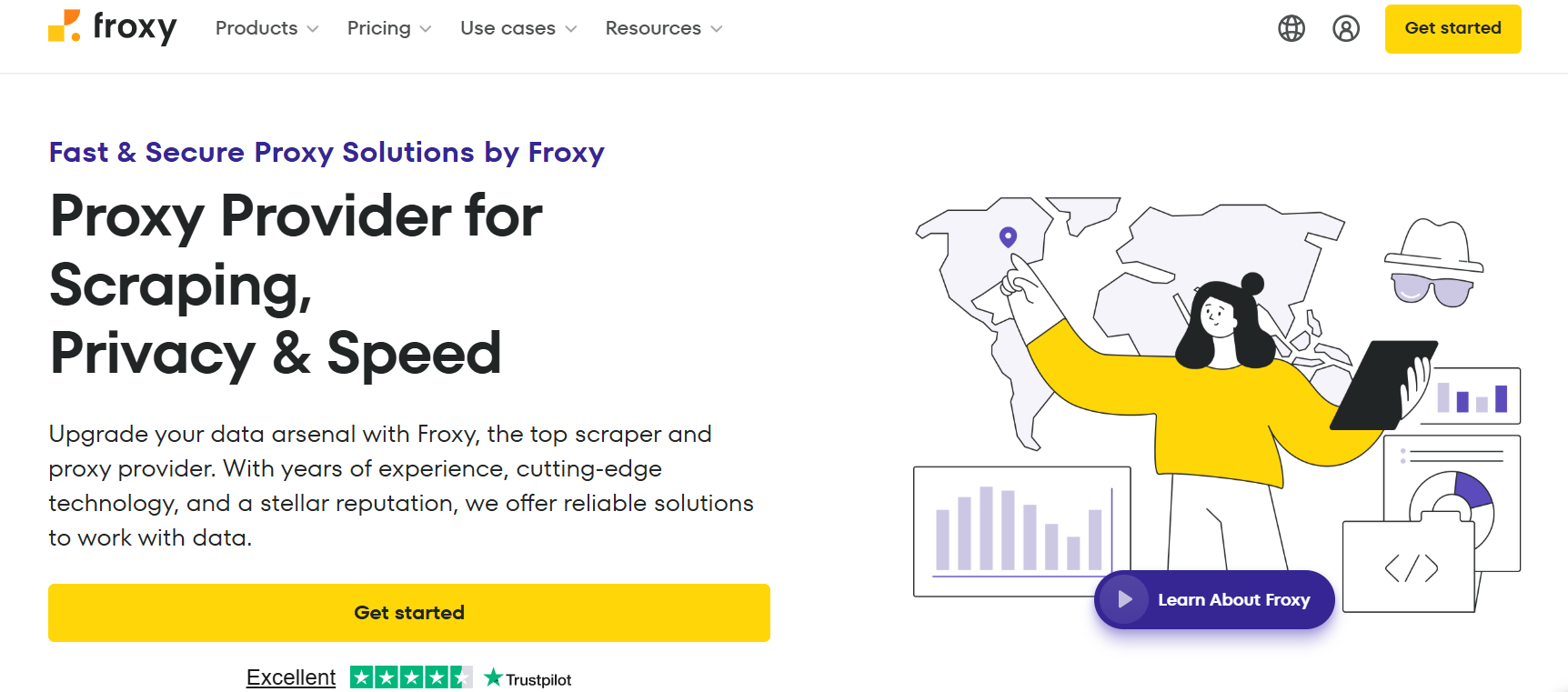Click the hat and sunglasses incognito icon

(1433, 263)
